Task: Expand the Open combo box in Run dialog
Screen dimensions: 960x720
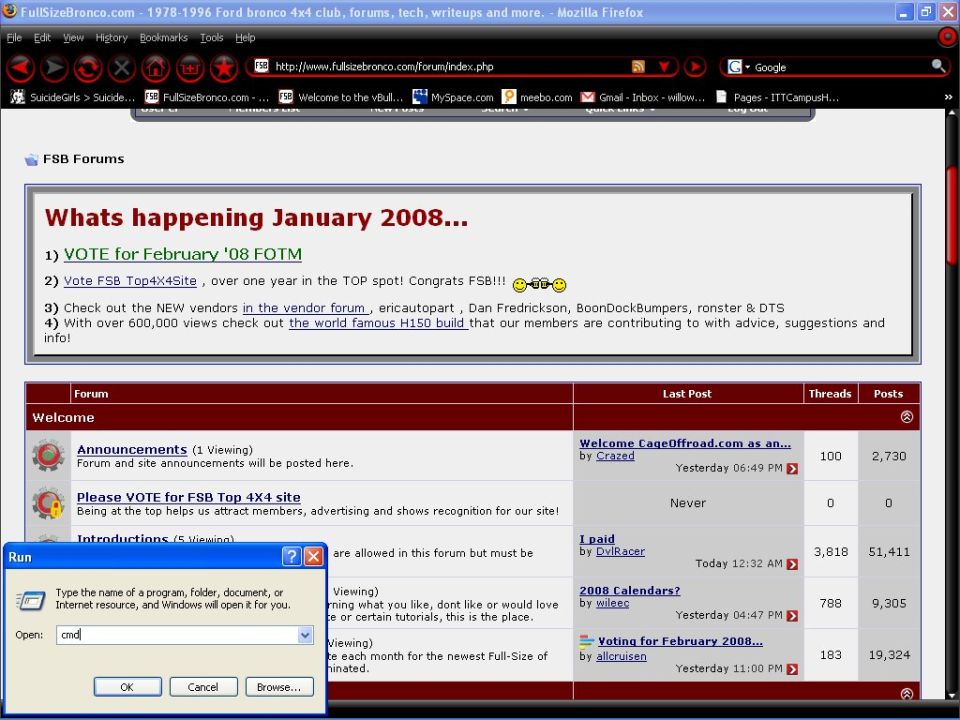Action: pos(305,635)
